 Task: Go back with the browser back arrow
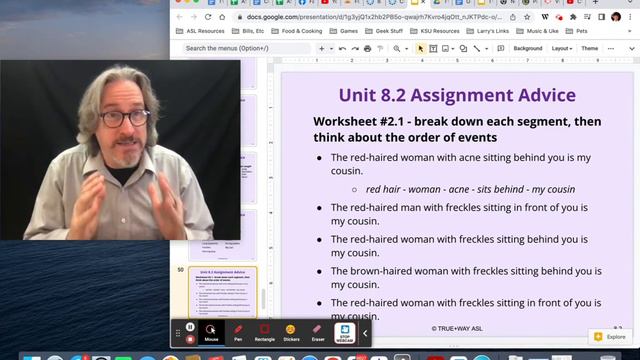point(179,17)
